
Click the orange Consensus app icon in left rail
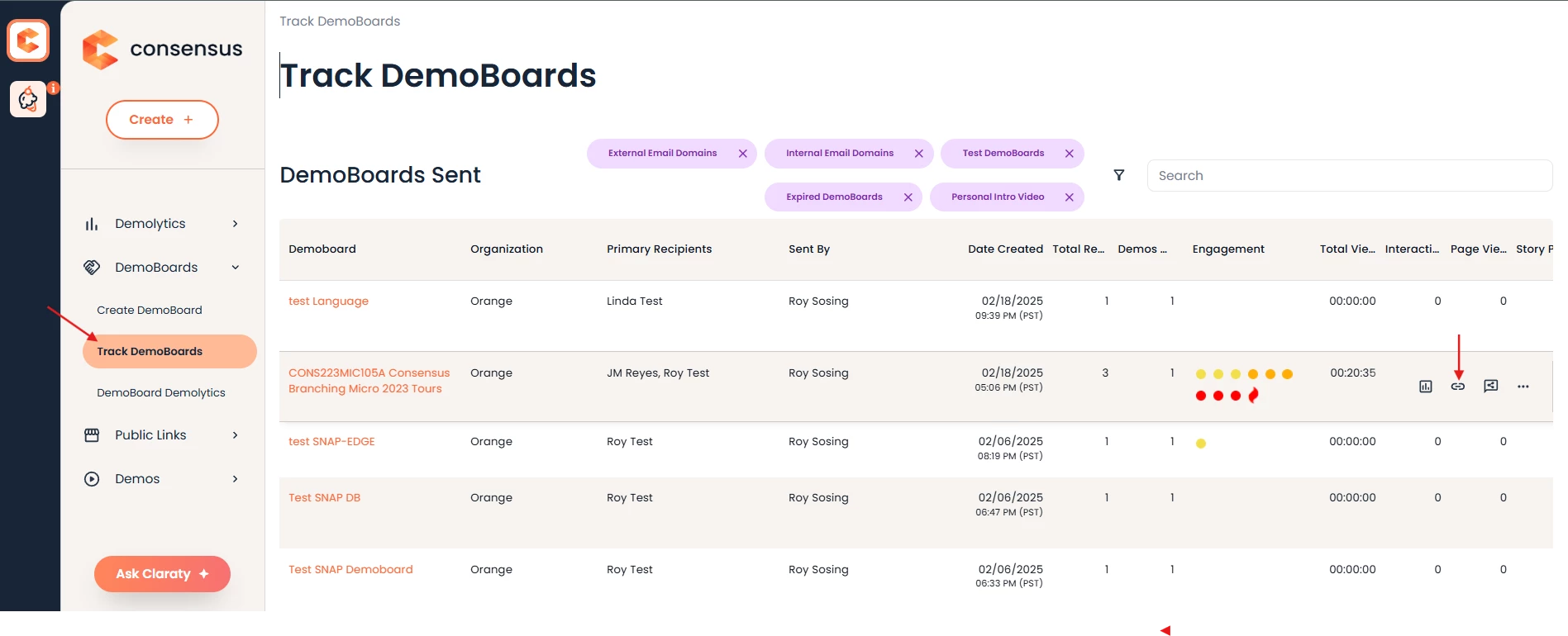pyautogui.click(x=28, y=40)
